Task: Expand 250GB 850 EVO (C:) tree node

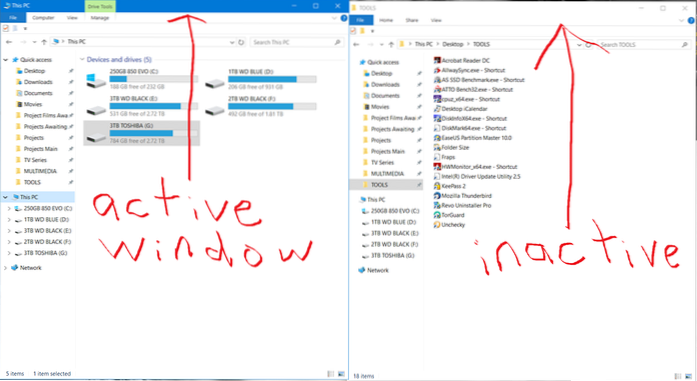Action: [9, 209]
